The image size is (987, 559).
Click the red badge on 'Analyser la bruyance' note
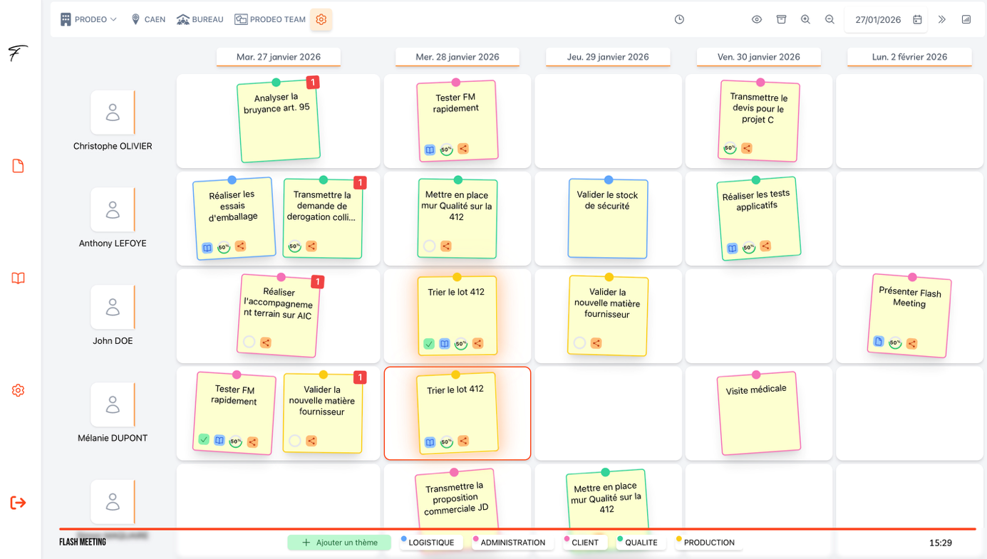pyautogui.click(x=312, y=82)
